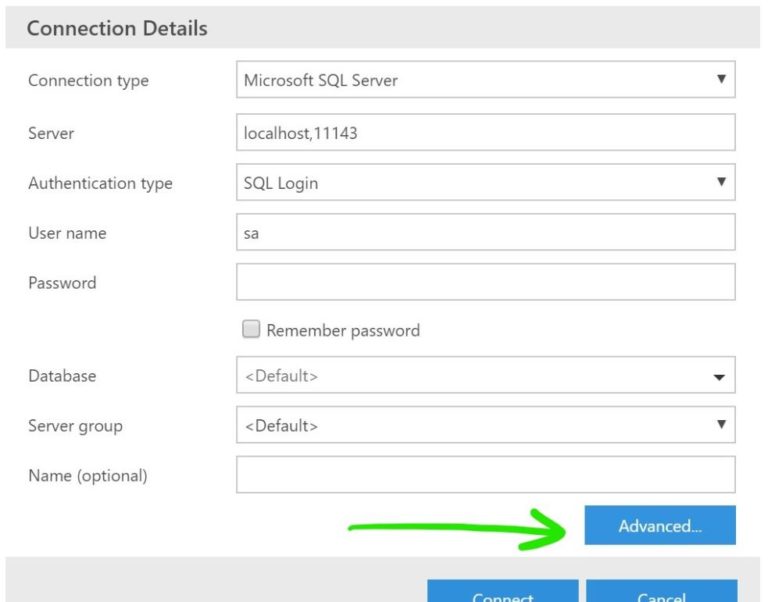Click the 'Remember password' label text
This screenshot has width=768, height=602.
(343, 330)
